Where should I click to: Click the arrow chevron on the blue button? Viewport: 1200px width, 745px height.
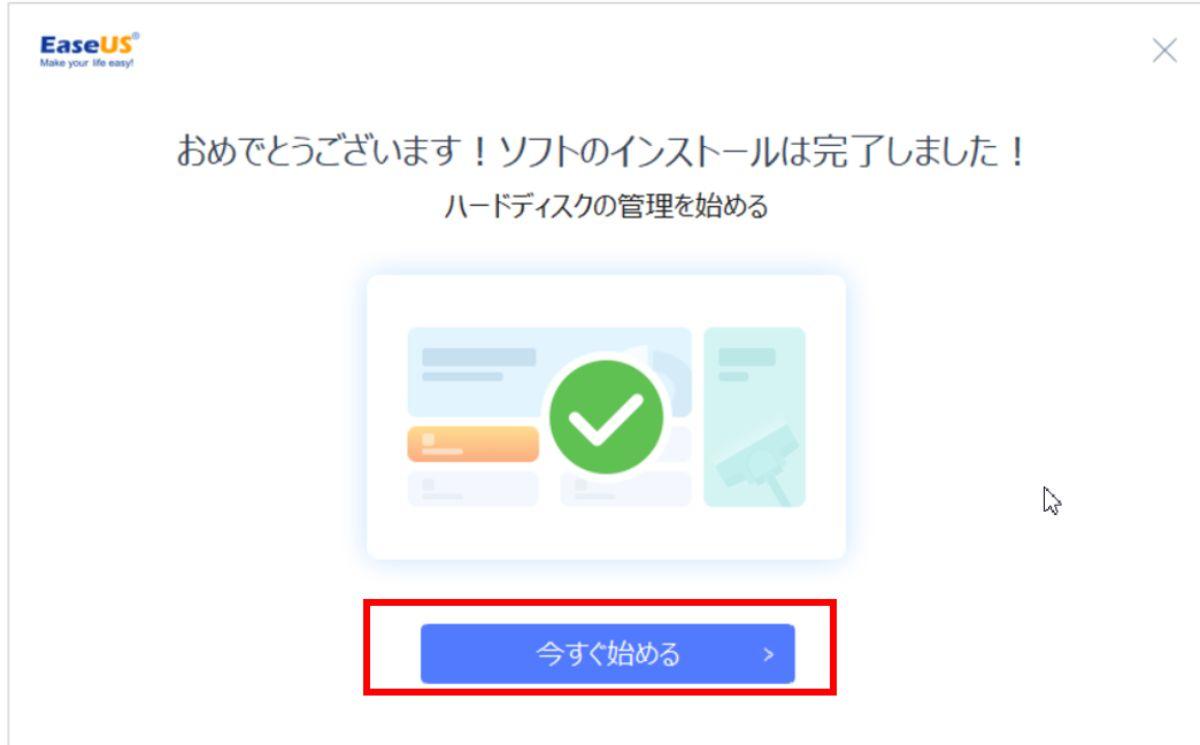(x=768, y=655)
